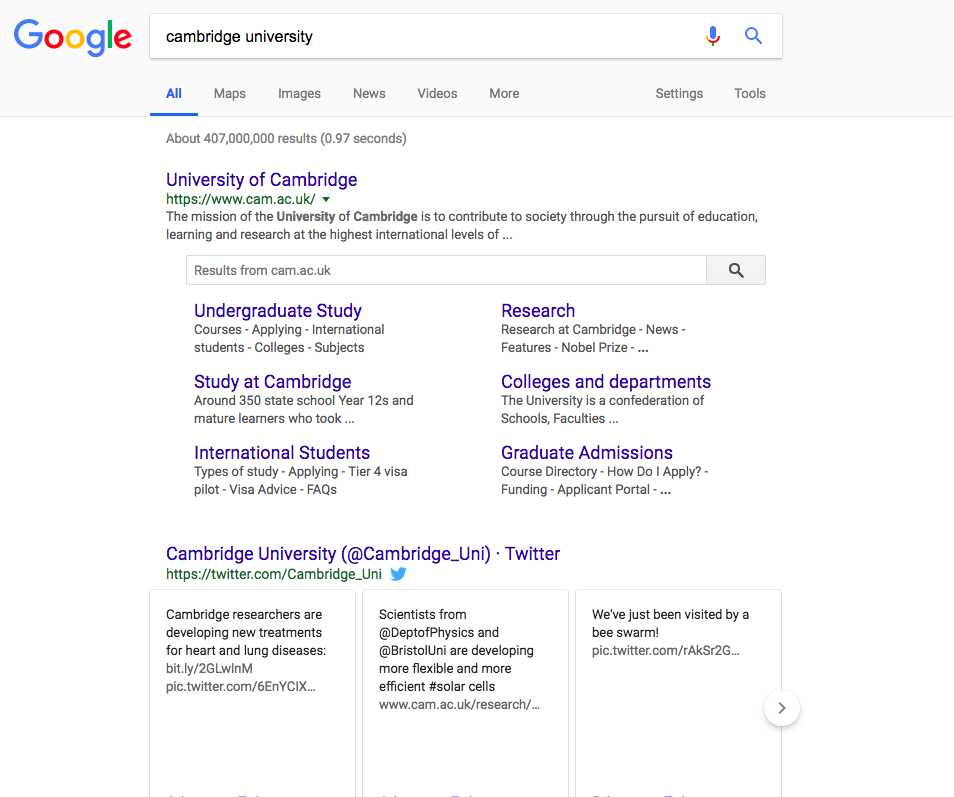954x797 pixels.
Task: Switch to the Maps tab
Action: [x=229, y=93]
